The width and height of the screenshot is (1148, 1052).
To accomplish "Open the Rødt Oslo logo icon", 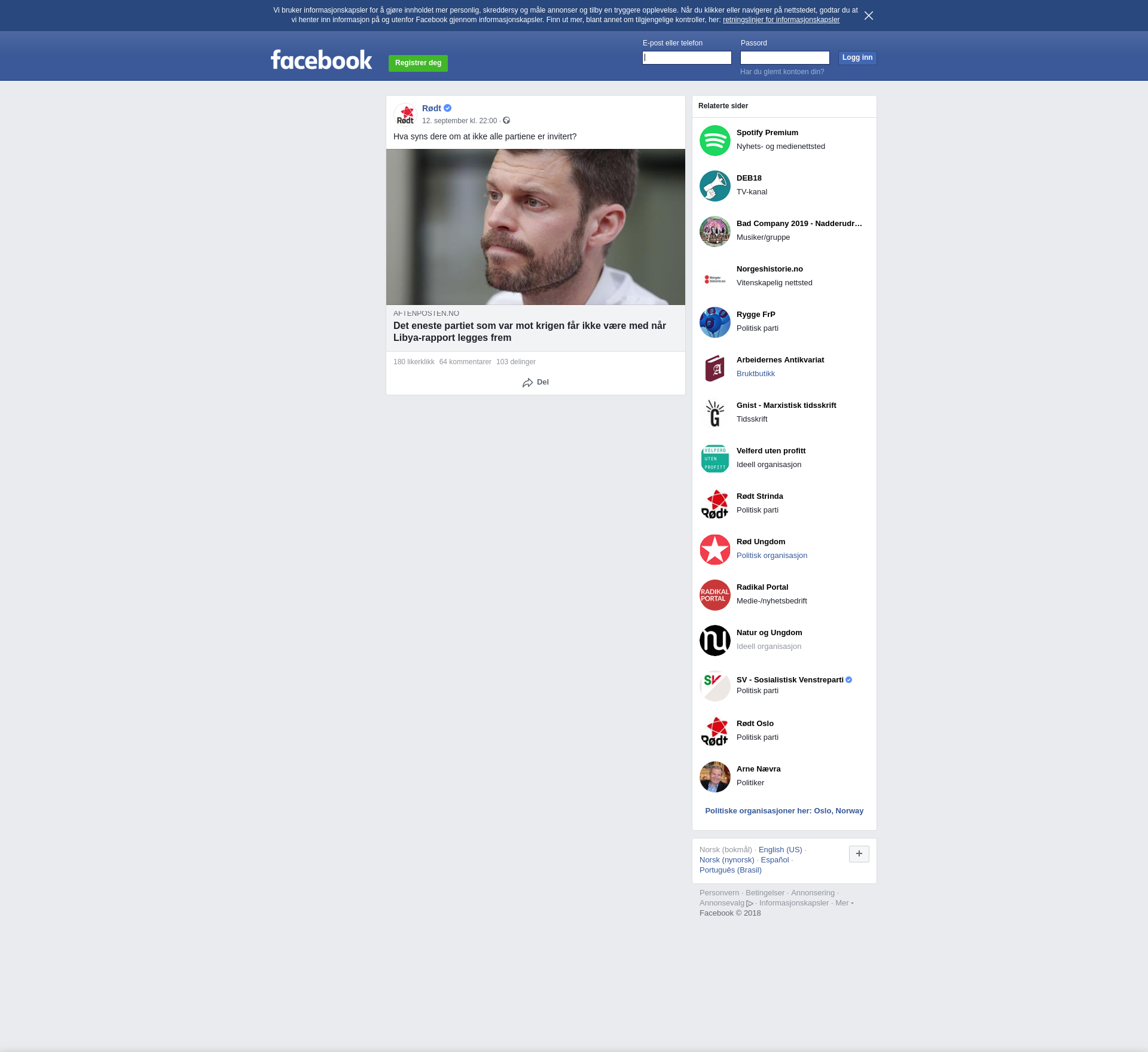I will [x=715, y=731].
